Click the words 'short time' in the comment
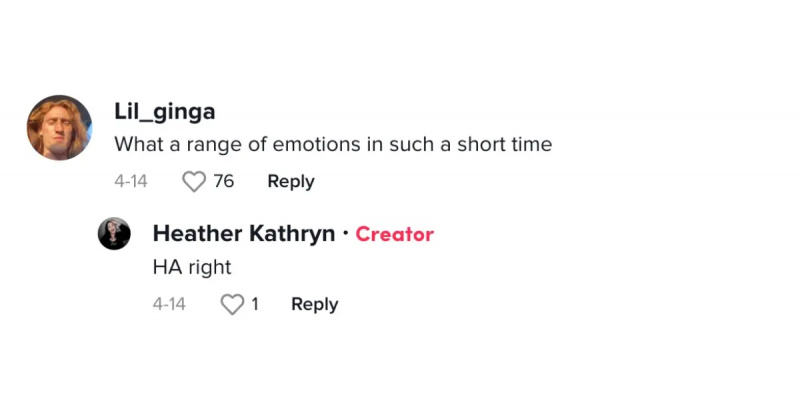Screen dimensions: 800x418 coord(505,144)
